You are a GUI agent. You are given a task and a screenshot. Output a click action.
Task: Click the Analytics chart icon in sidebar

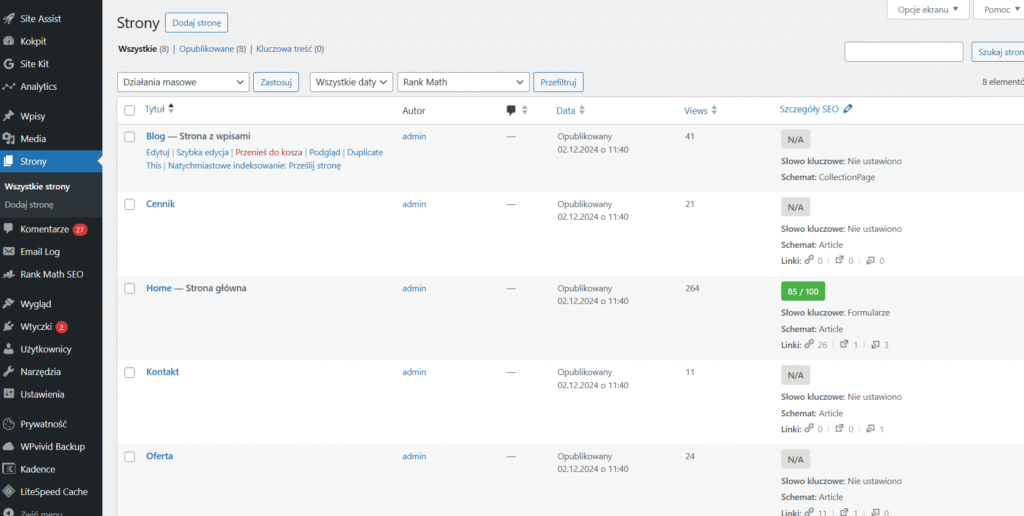(9, 87)
